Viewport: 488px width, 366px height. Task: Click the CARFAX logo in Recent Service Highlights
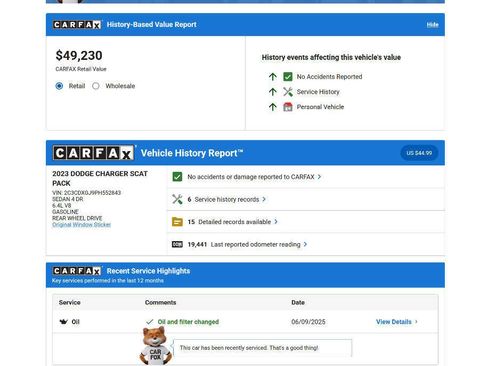click(77, 271)
